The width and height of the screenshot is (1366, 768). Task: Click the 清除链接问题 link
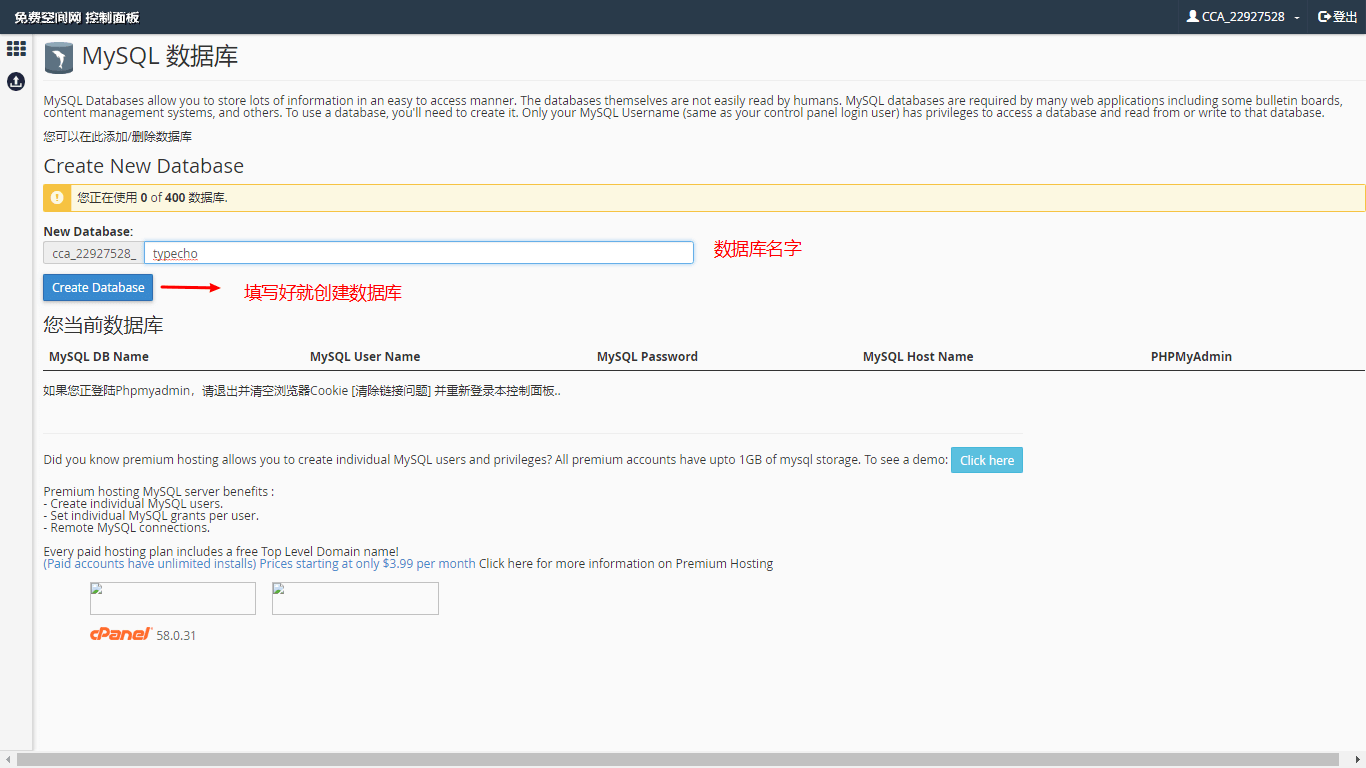pyautogui.click(x=391, y=391)
